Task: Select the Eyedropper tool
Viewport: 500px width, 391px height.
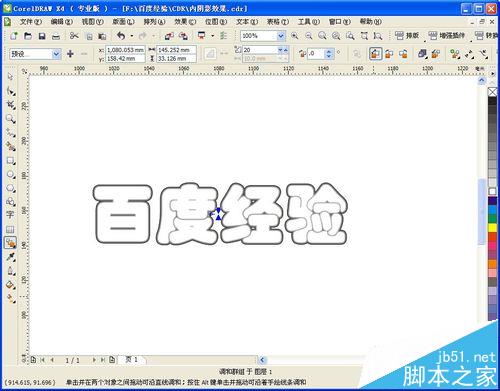Action: pyautogui.click(x=10, y=257)
